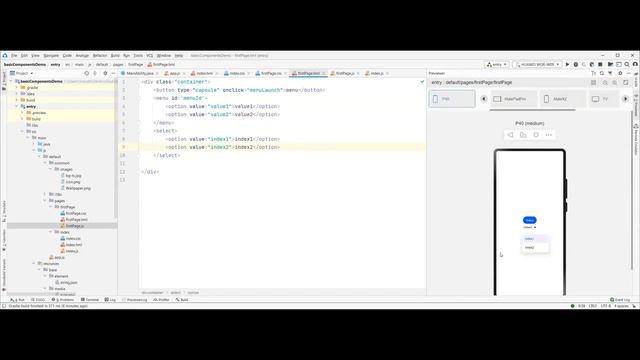The width and height of the screenshot is (640, 360).
Task: Click the Previewer filter funnel icon
Action: coord(610,73)
